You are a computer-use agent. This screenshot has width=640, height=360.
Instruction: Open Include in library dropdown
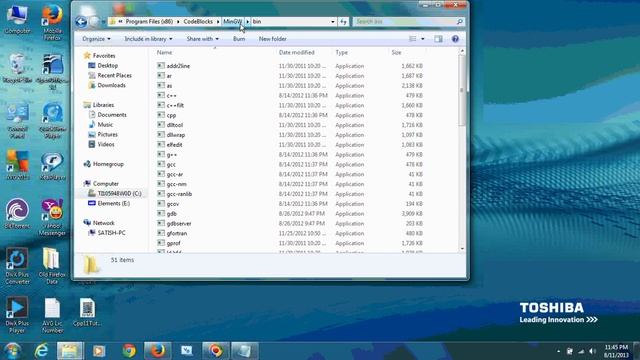coord(148,39)
